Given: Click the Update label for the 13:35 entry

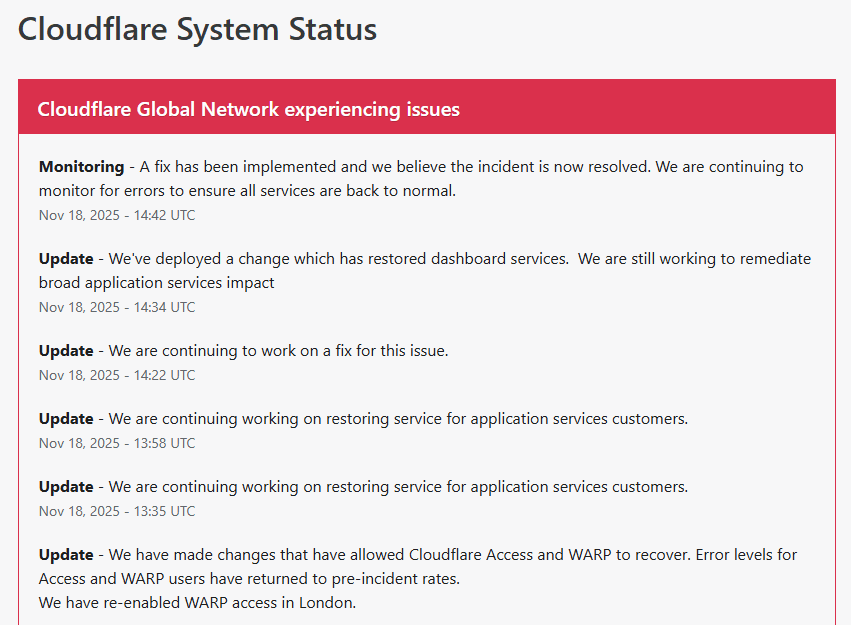Looking at the screenshot, I should pyautogui.click(x=66, y=487).
